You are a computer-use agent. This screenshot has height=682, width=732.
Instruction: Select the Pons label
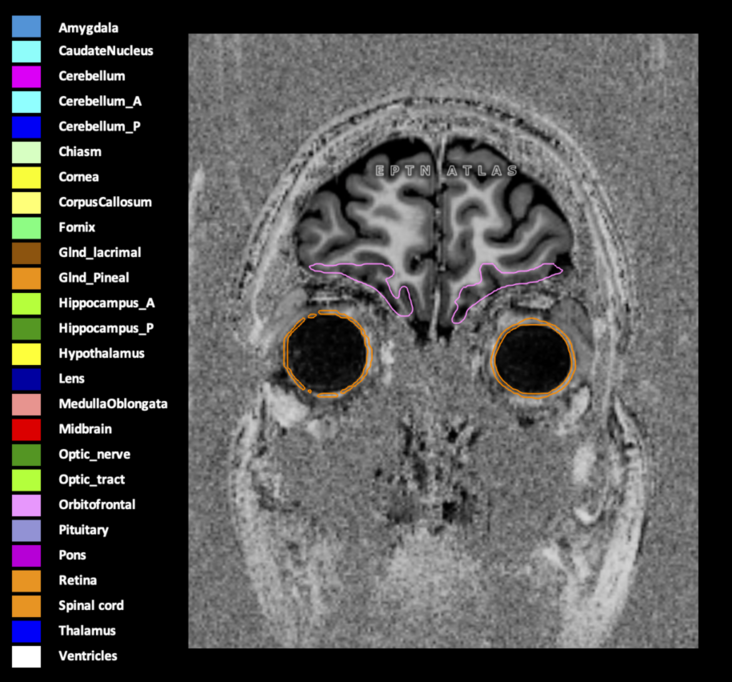pyautogui.click(x=72, y=555)
